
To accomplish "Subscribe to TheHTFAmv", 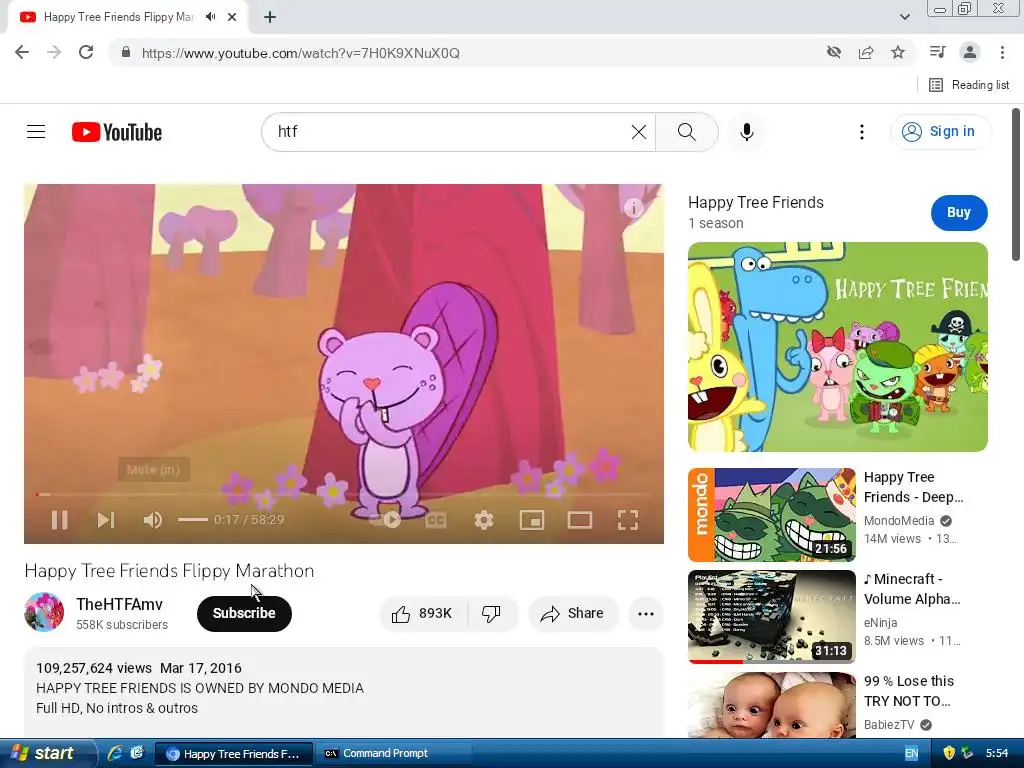I will coord(244,613).
